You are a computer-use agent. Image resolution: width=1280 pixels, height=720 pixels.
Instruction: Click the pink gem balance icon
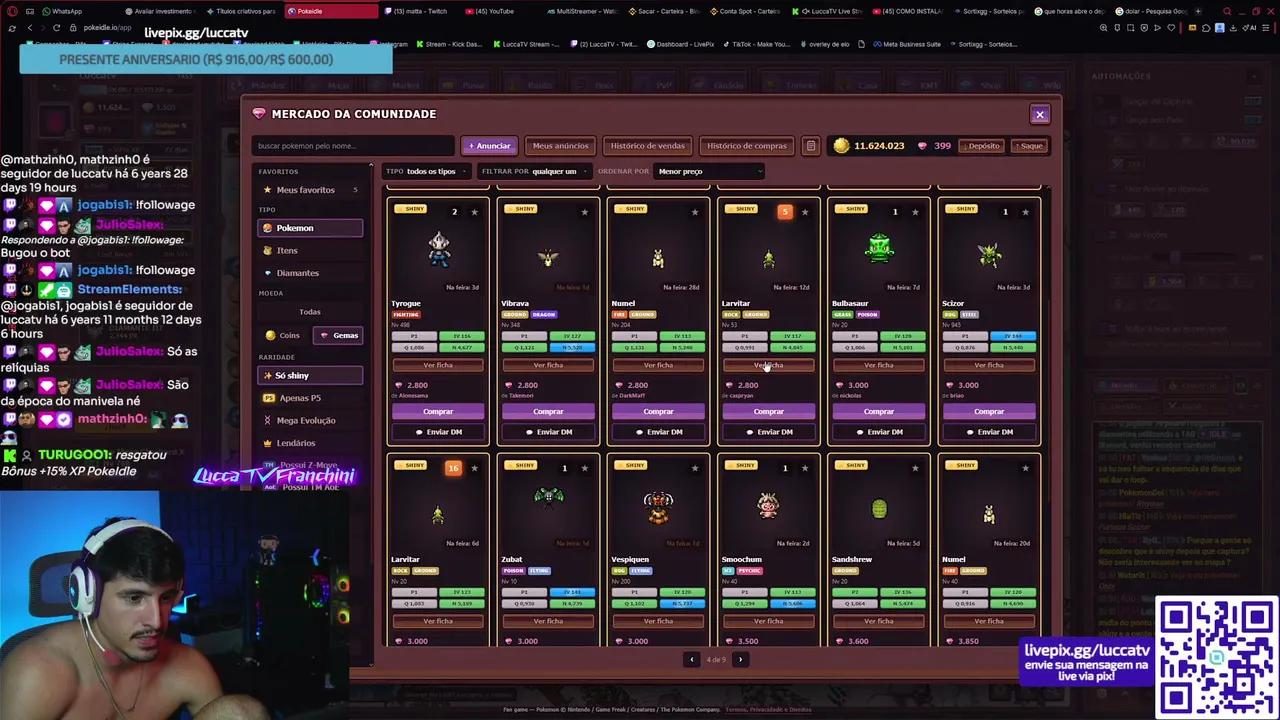point(922,146)
